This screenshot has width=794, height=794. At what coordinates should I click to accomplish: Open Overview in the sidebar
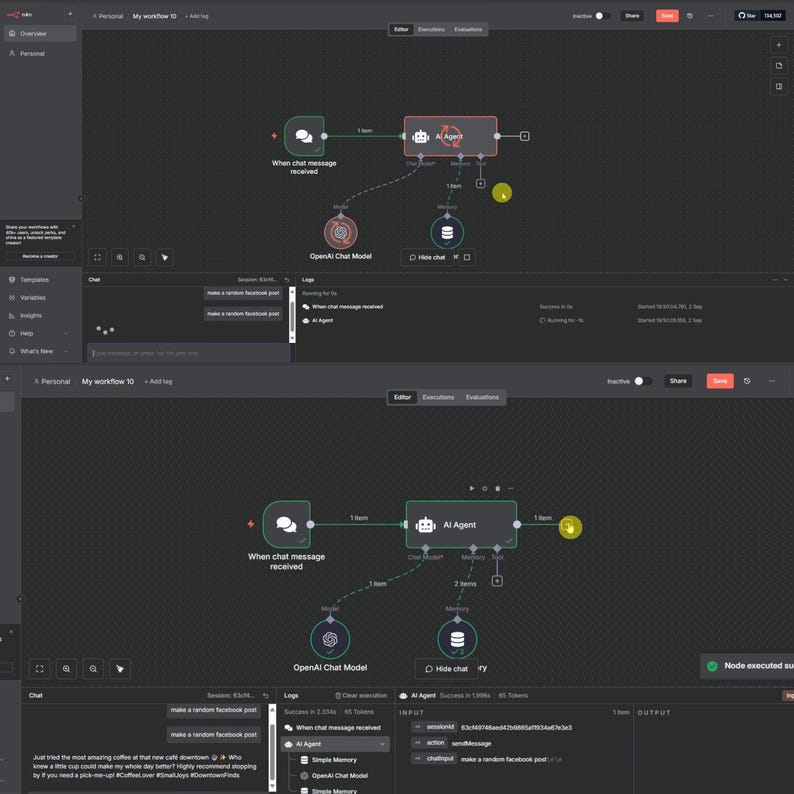click(x=40, y=33)
